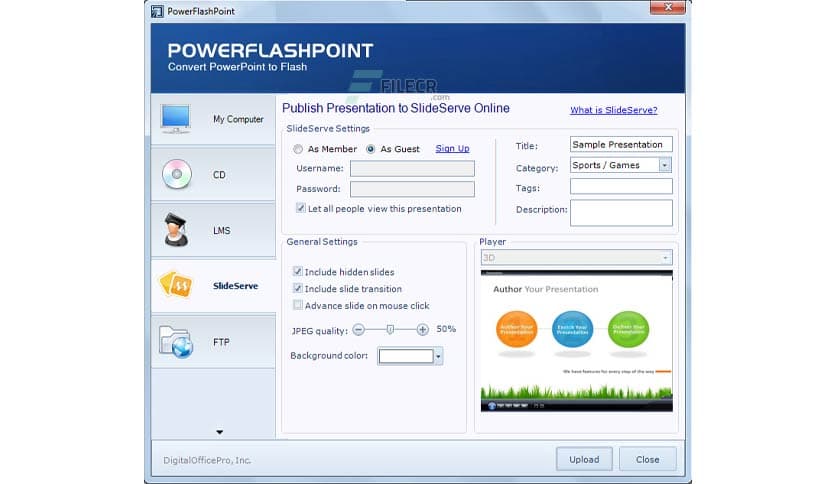Switch to the LMS publish tab
The image size is (836, 484).
point(213,230)
